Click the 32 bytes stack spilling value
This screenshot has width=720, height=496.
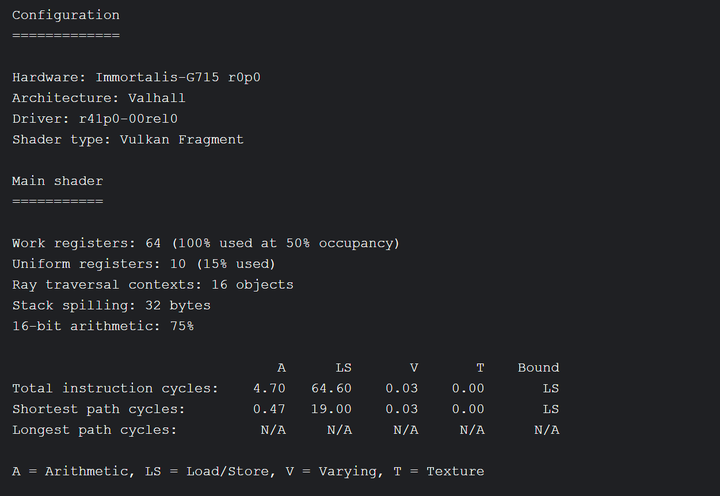[x=177, y=305]
